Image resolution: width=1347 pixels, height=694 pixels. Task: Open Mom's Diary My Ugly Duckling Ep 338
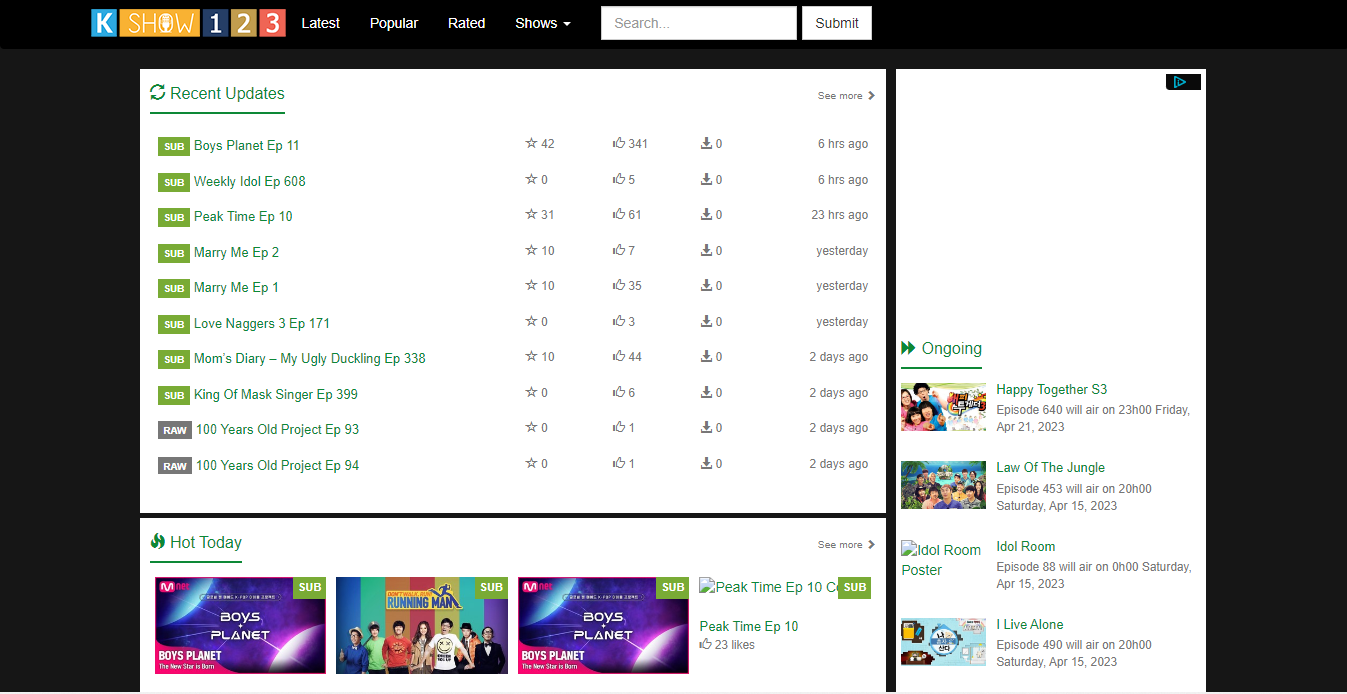coord(310,358)
